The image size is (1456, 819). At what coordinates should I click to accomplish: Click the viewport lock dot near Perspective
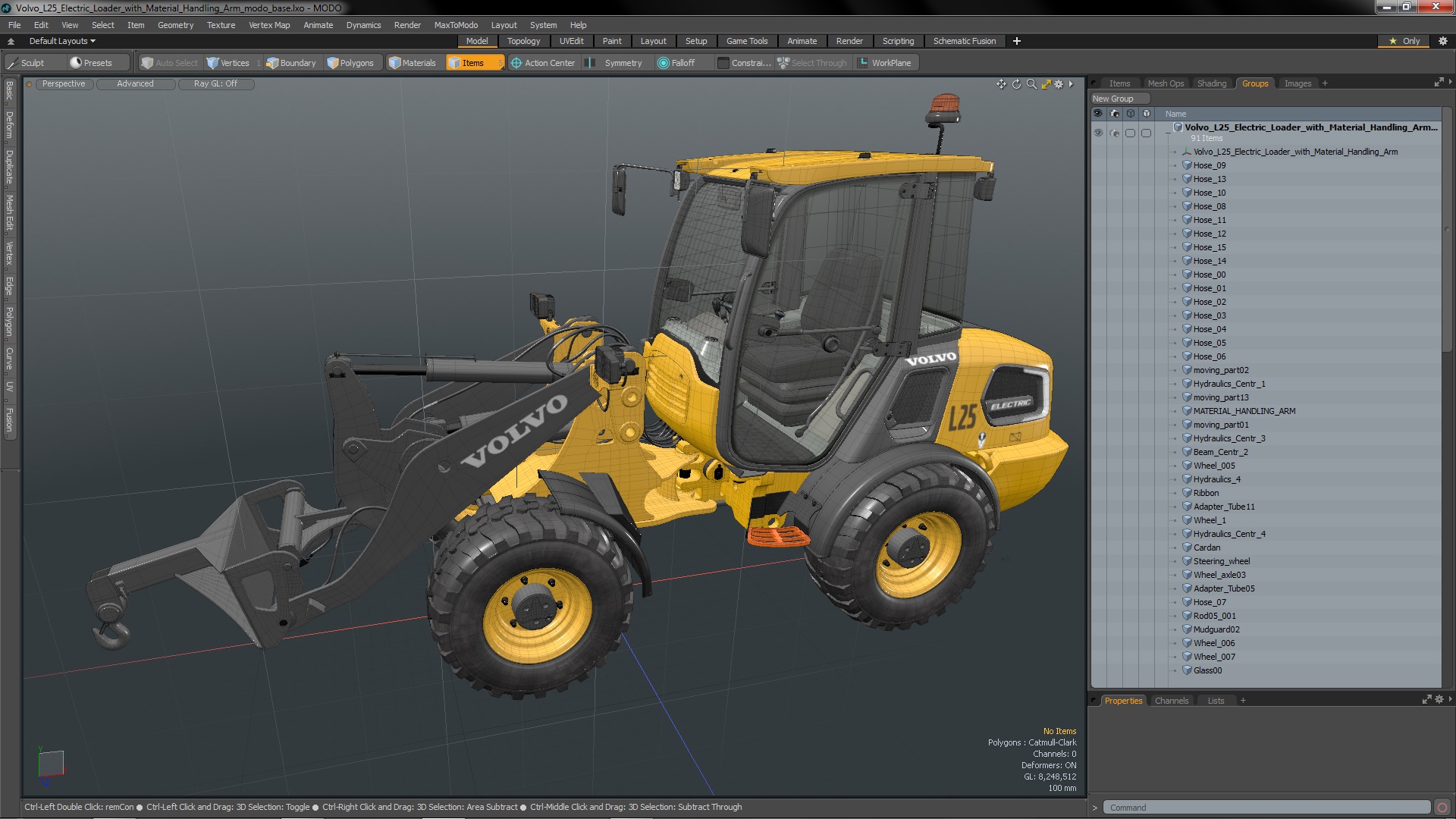click(x=30, y=84)
